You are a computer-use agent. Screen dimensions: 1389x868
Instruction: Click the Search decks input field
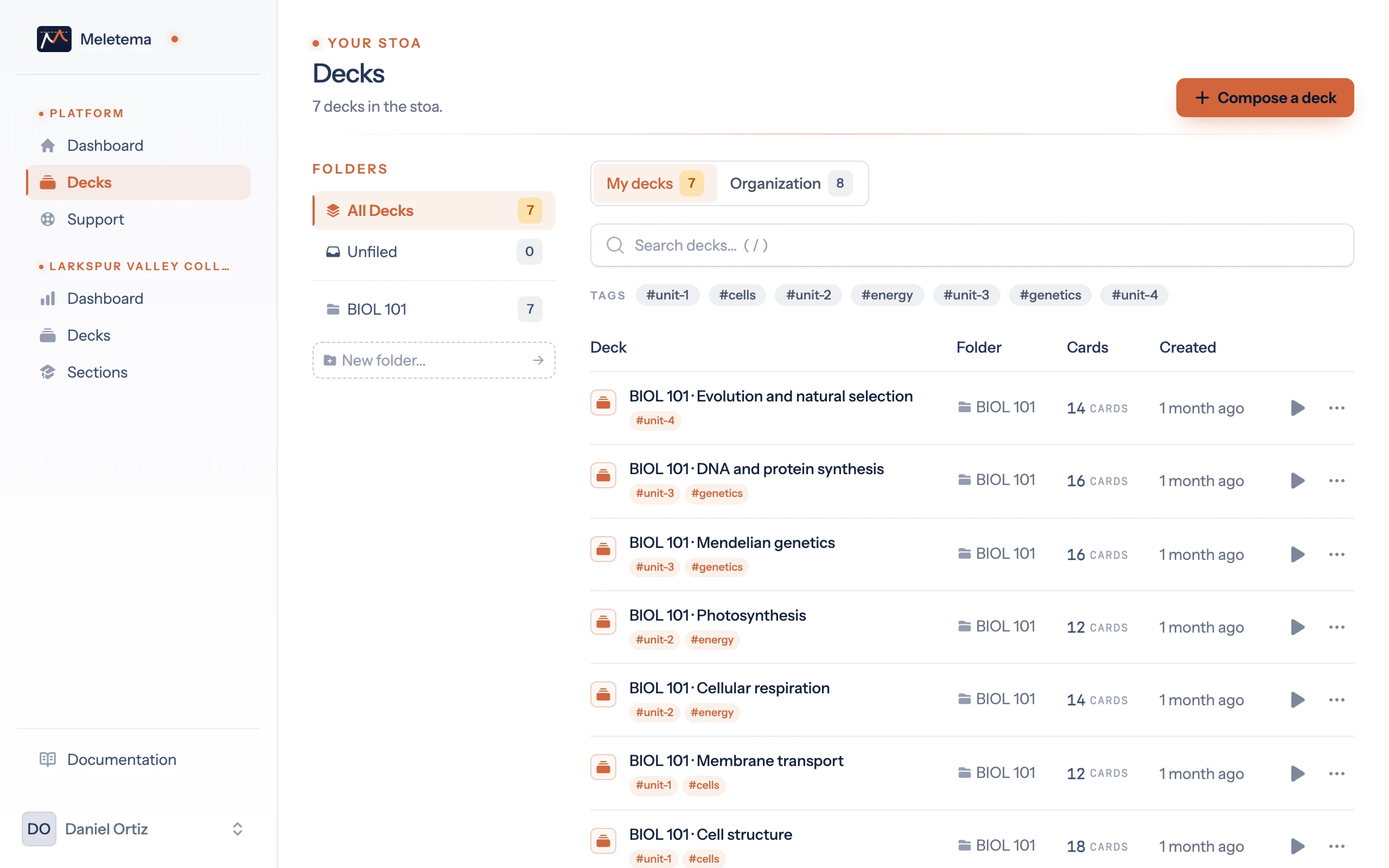[x=972, y=245]
